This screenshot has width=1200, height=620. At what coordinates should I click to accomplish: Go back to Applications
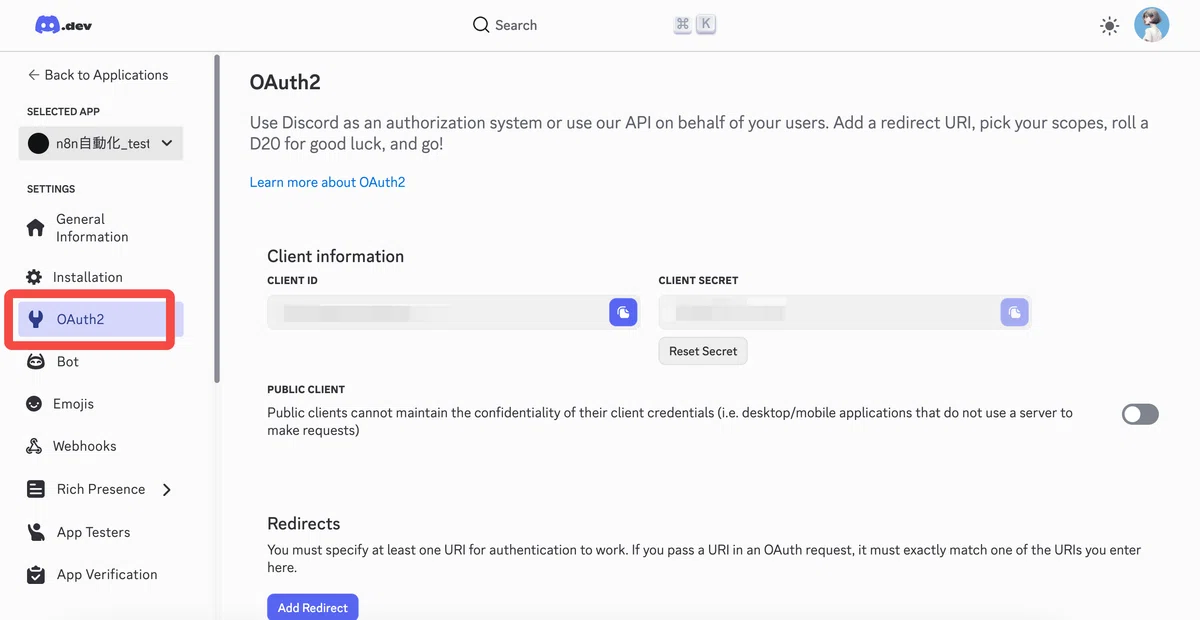[x=98, y=75]
